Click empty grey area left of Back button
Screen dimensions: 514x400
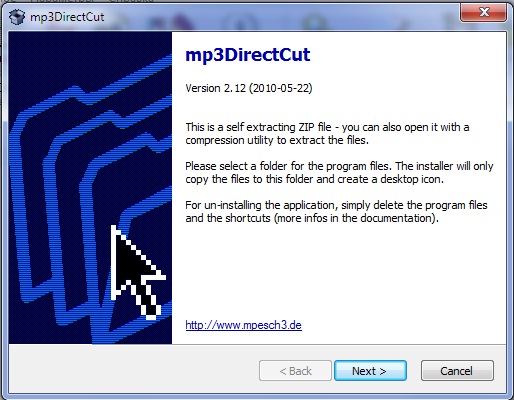(133, 371)
